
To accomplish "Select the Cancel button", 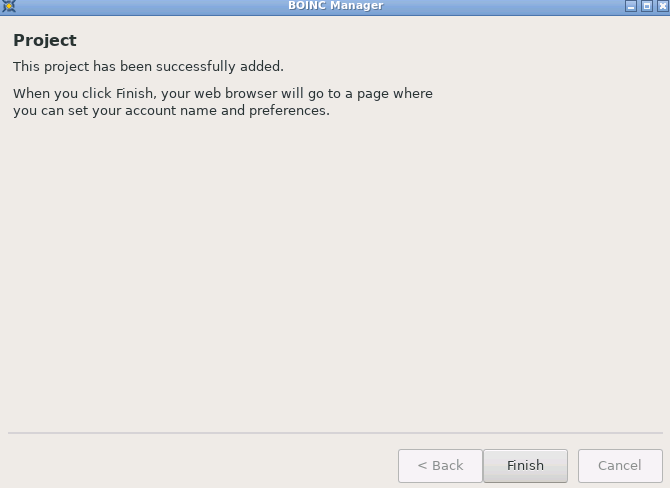I will pyautogui.click(x=620, y=465).
